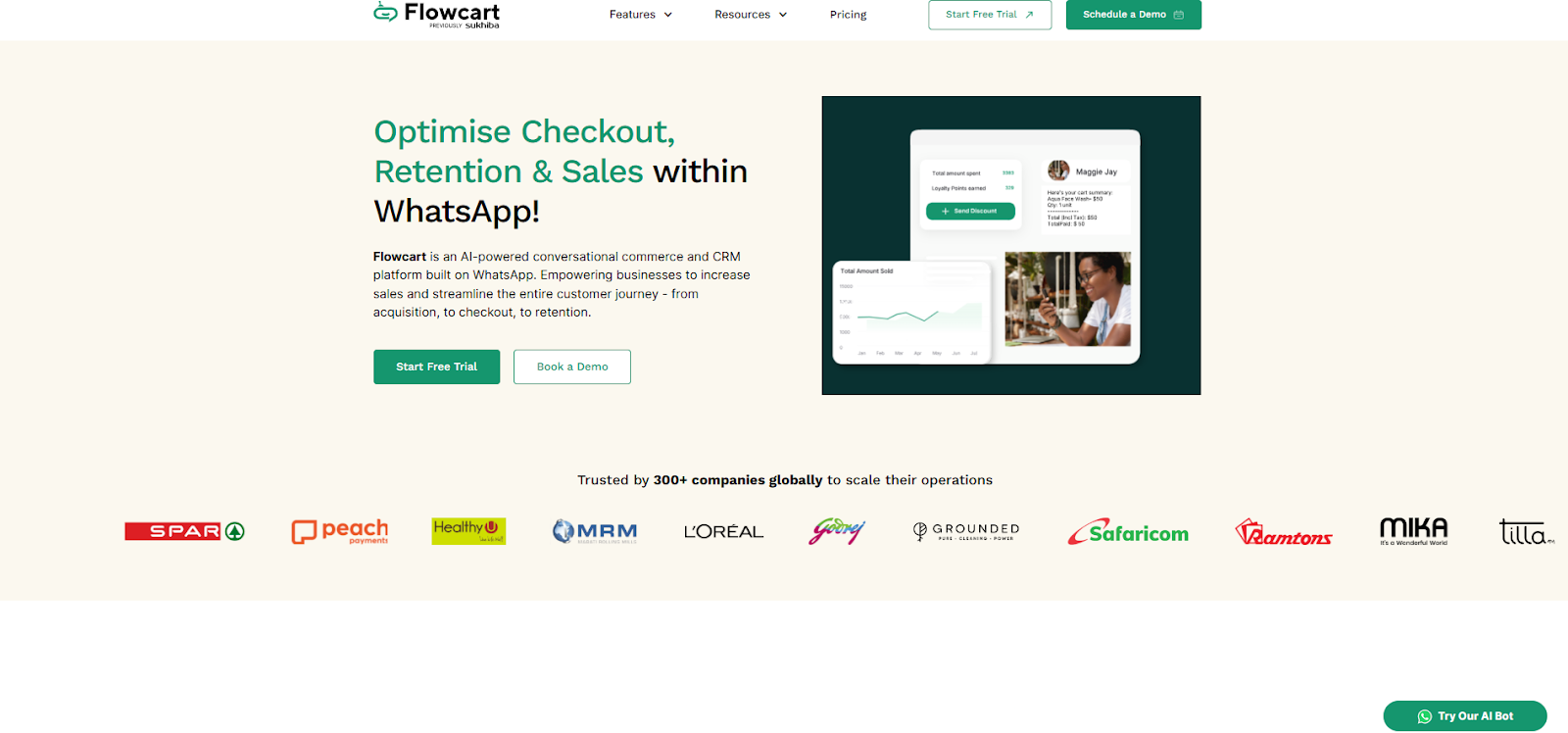Click the Flowcart logo in header
This screenshot has width=1568, height=733.
437,15
